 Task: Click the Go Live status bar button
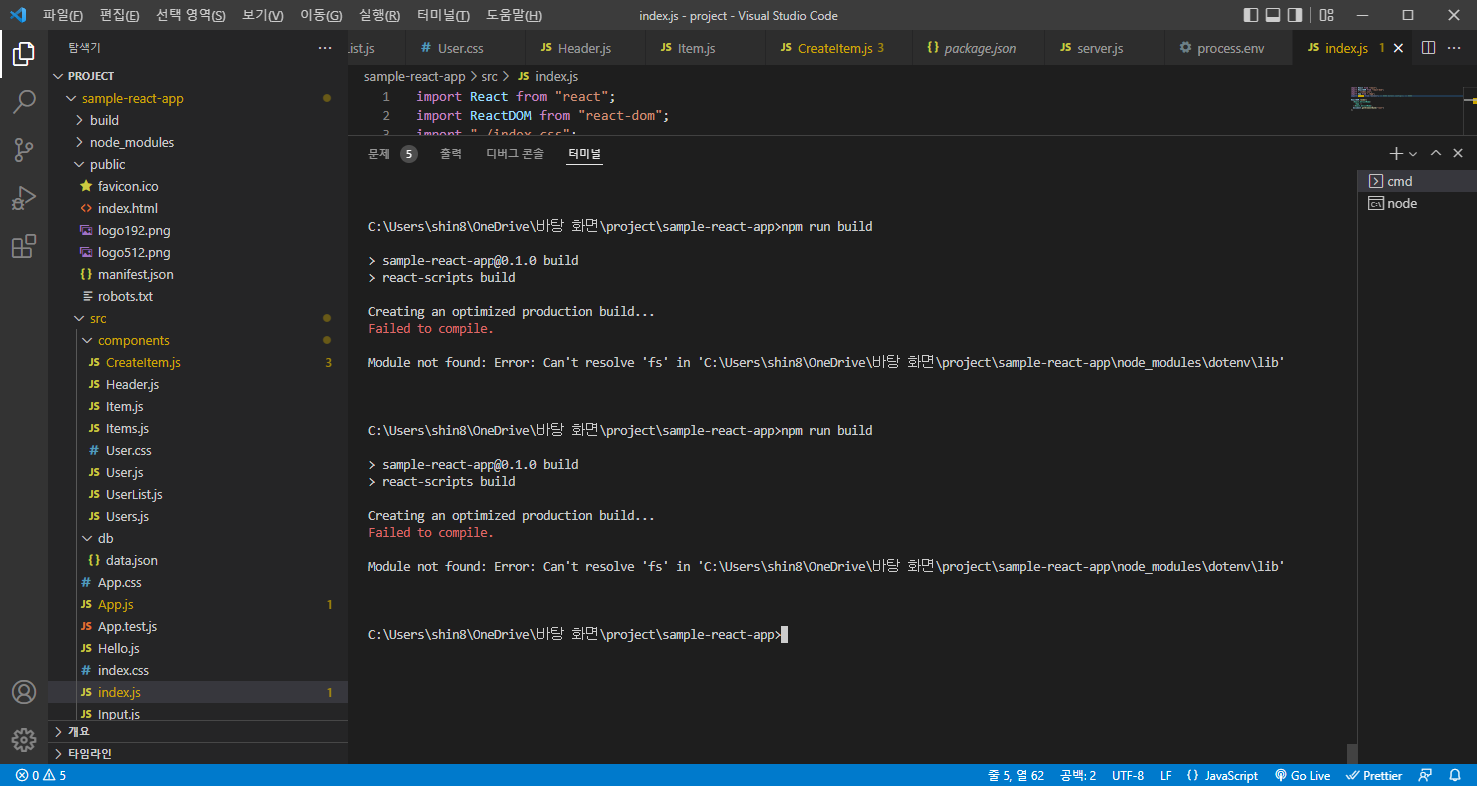coord(1302,775)
